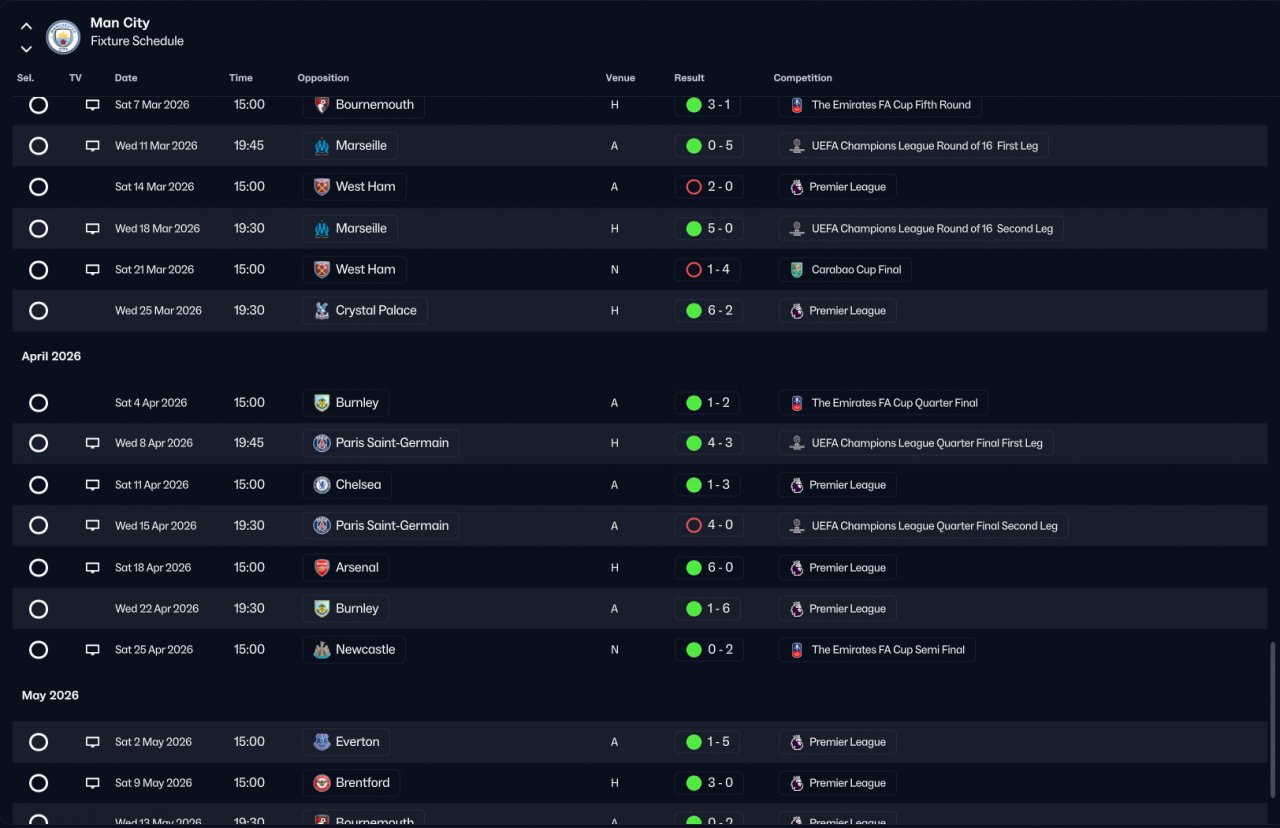The width and height of the screenshot is (1280, 828).
Task: Select the Chelsea fixture radio button
Action: [38, 485]
